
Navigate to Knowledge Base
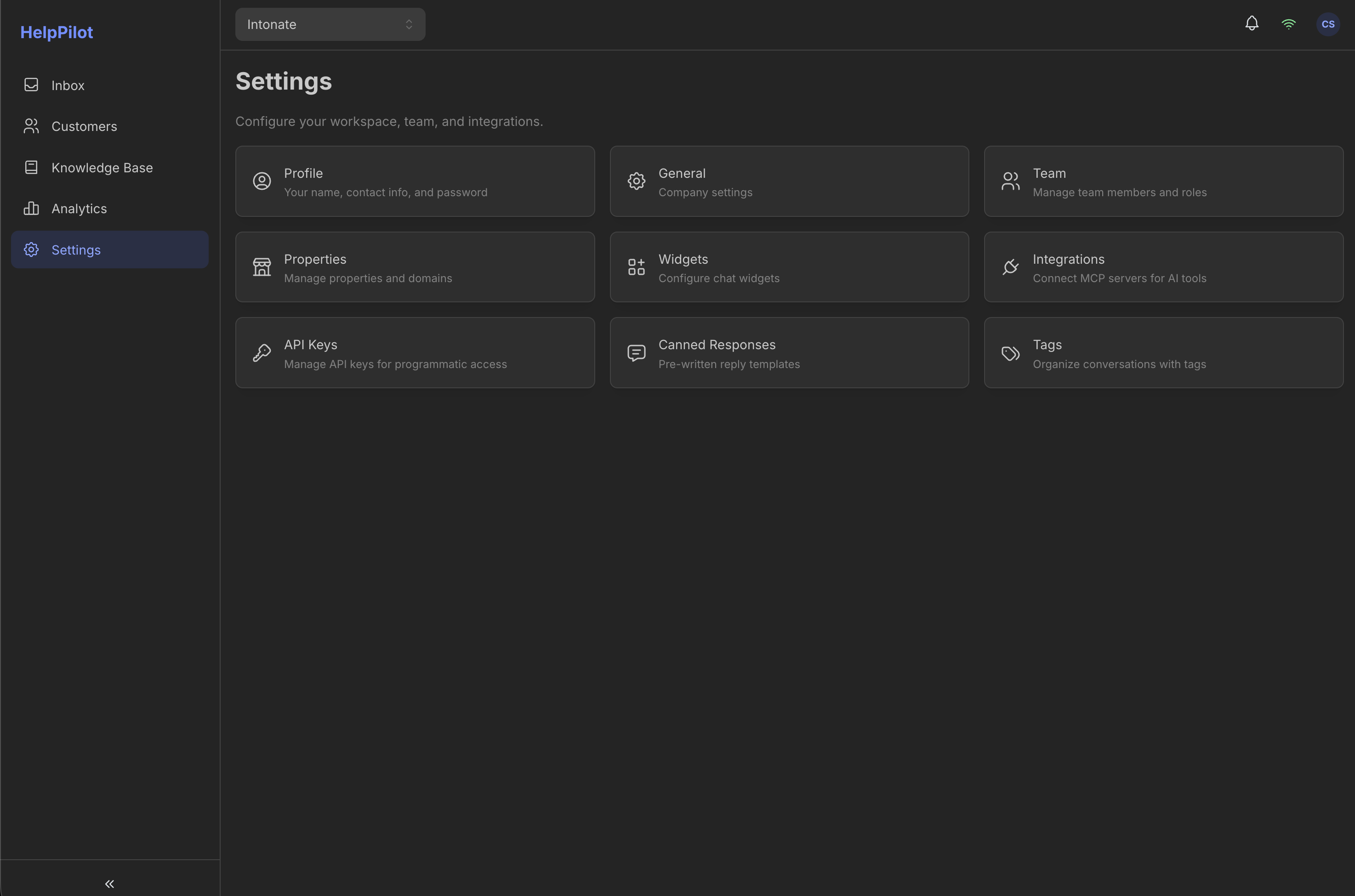point(110,167)
